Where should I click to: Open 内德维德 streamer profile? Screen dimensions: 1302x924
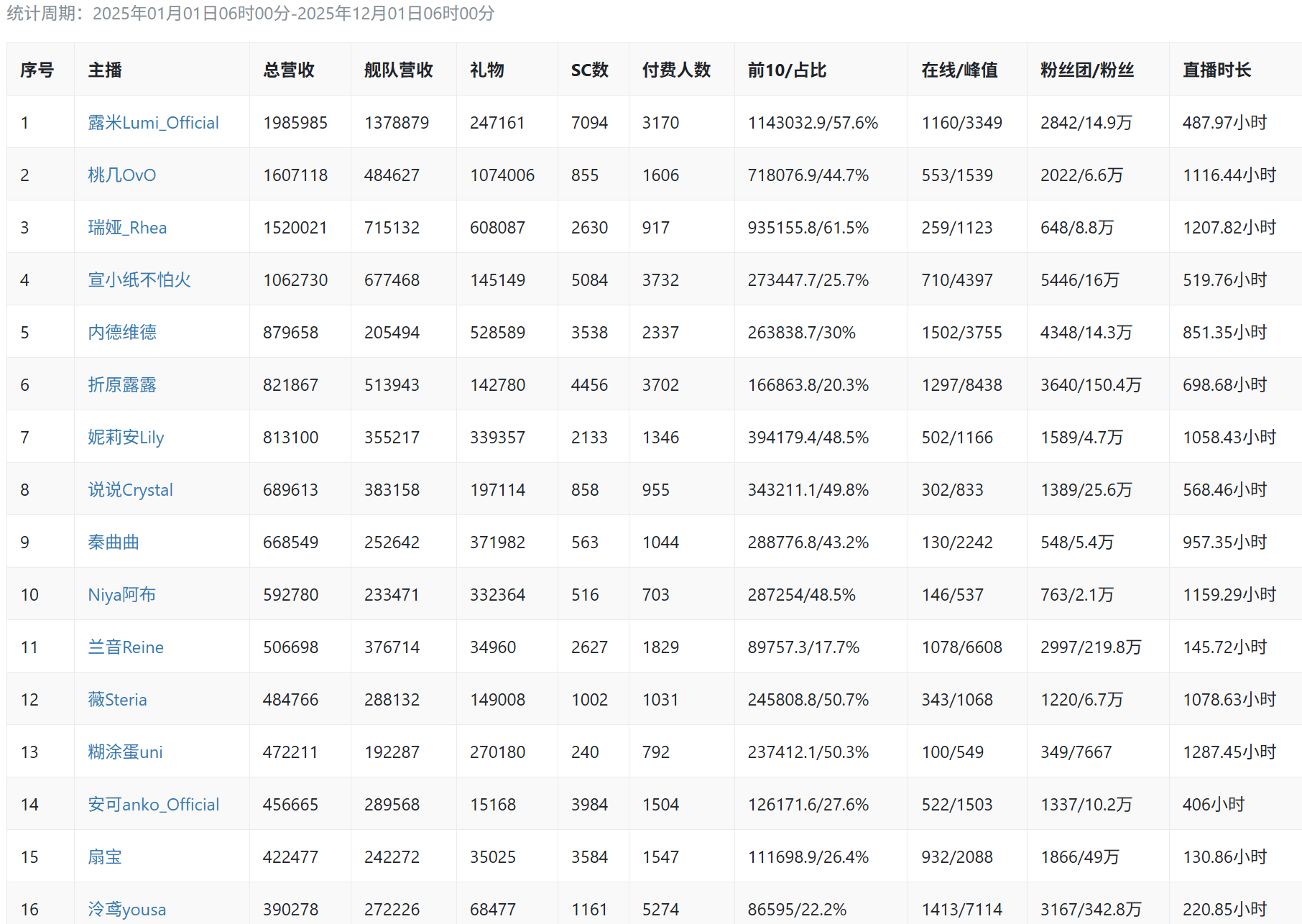point(122,333)
